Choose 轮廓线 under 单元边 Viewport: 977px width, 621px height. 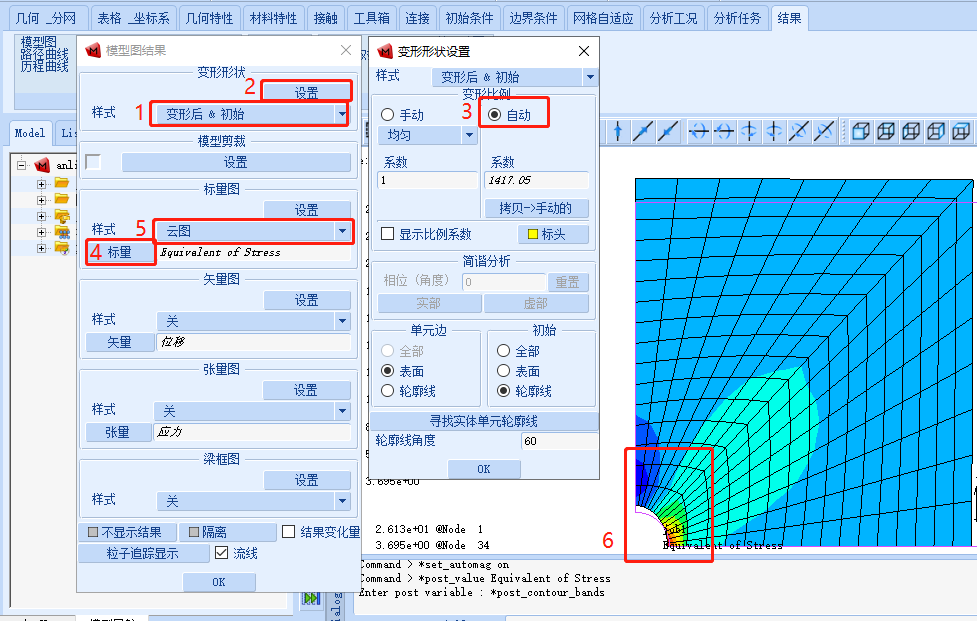(x=388, y=391)
